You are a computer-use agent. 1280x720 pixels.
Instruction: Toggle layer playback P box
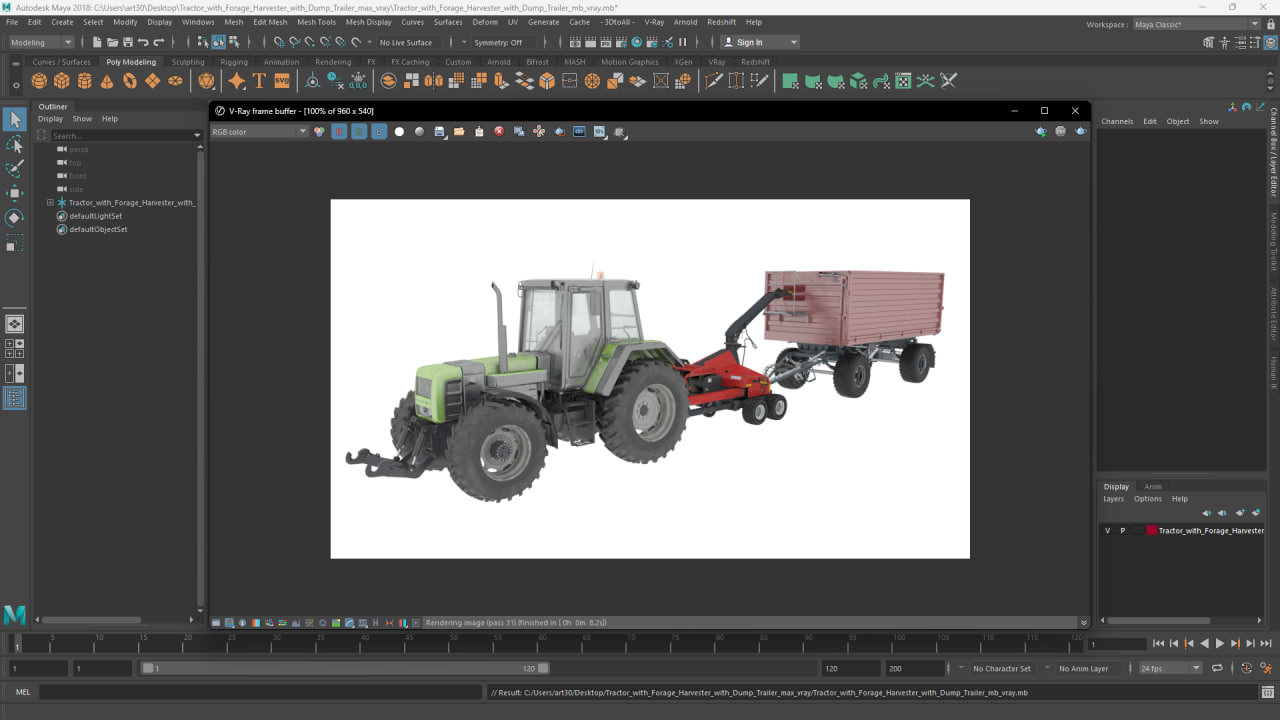(1122, 531)
